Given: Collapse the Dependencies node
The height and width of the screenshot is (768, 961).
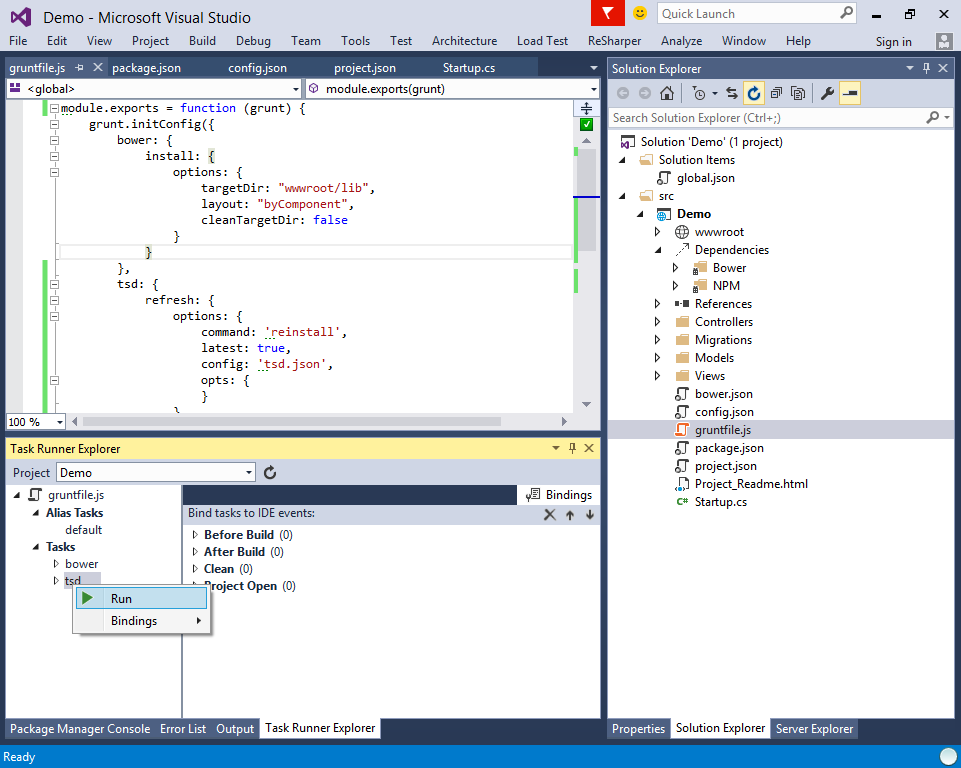Looking at the screenshot, I should (x=658, y=250).
